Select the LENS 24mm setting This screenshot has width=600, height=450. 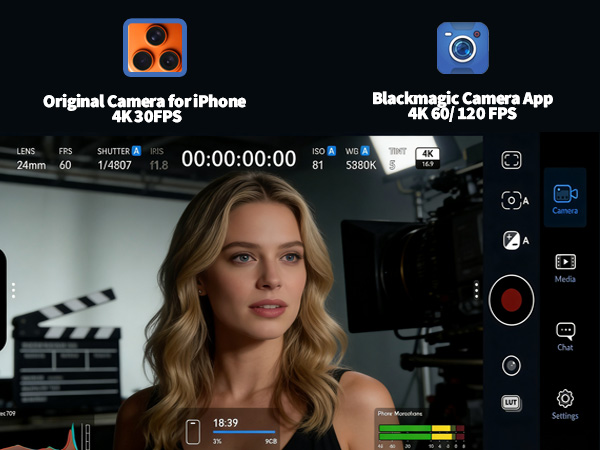[x=31, y=158]
